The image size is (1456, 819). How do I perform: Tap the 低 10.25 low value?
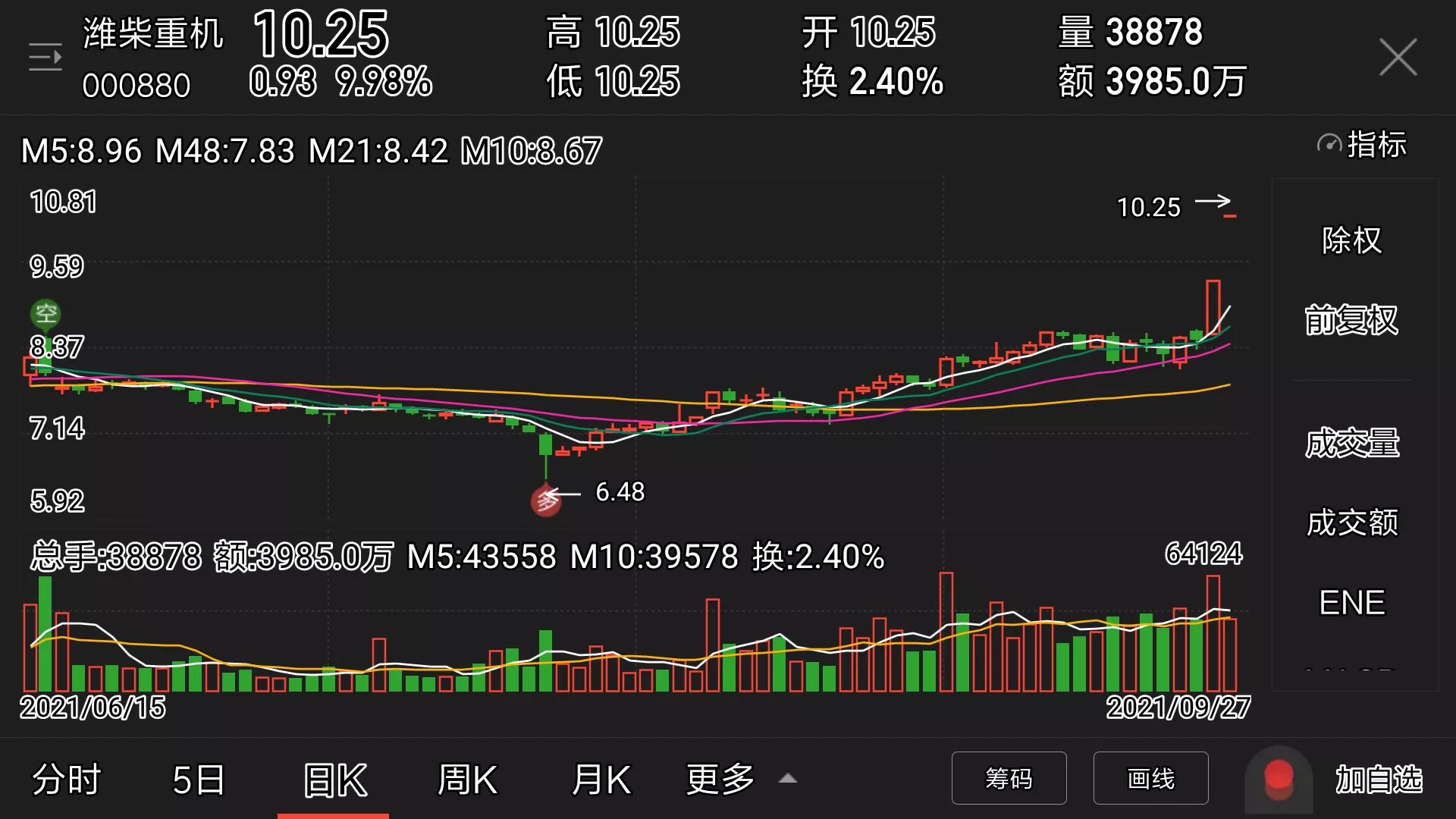[613, 81]
